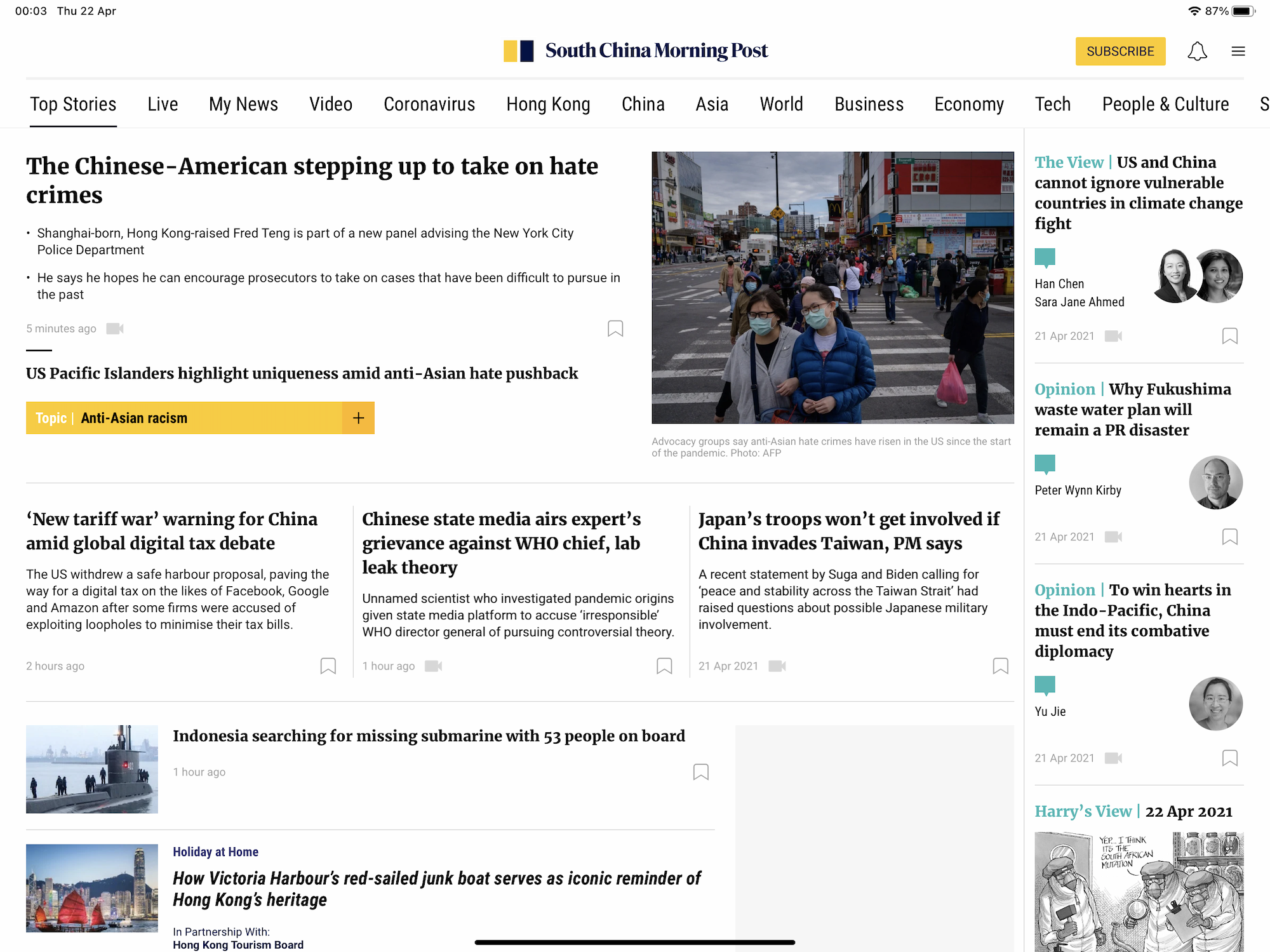Select the Hong Kong tab

549,104
